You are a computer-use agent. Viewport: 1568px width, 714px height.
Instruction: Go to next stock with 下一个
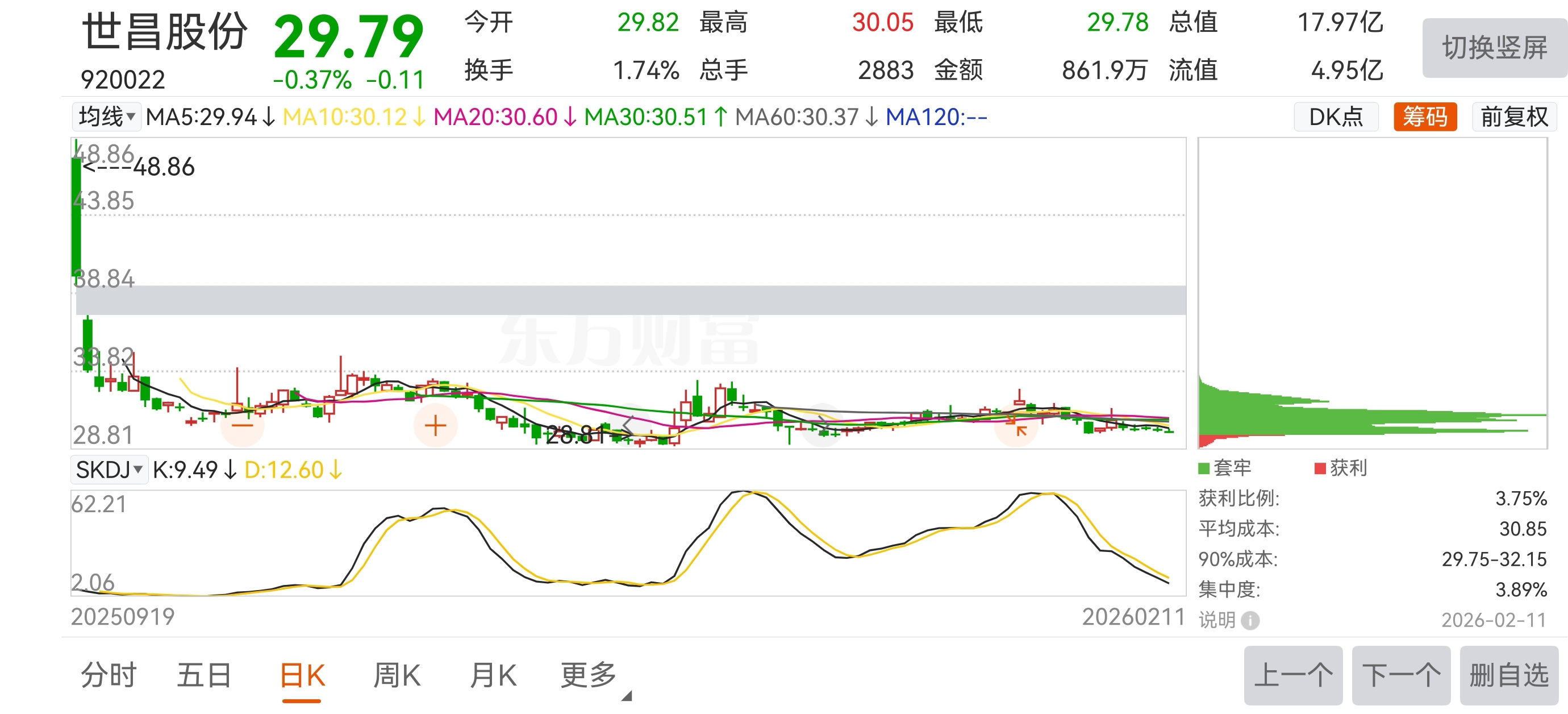tap(1400, 675)
